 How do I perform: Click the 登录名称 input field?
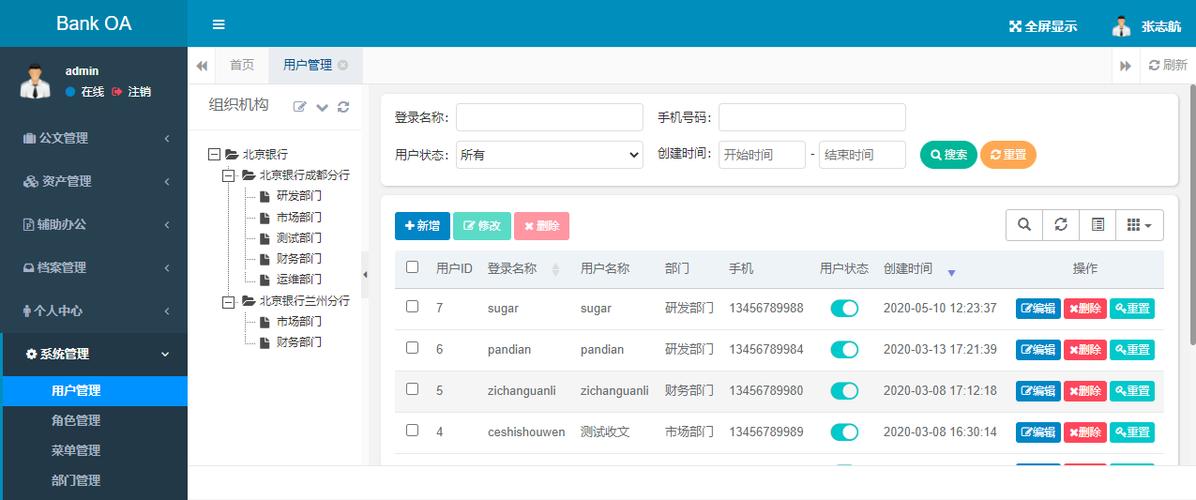(x=549, y=117)
